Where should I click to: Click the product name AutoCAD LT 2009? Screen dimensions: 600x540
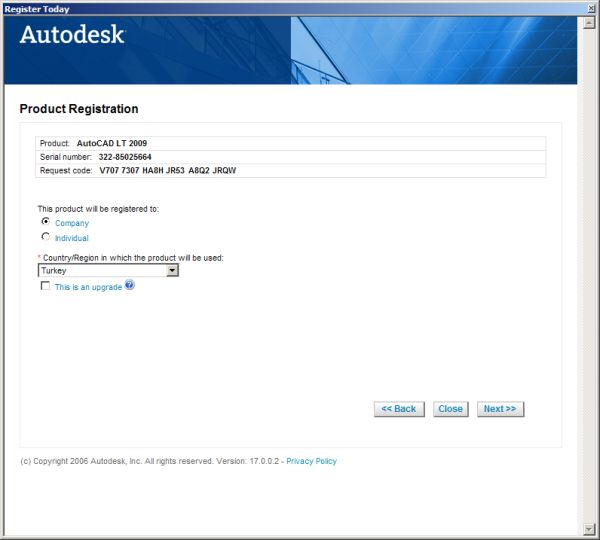point(112,143)
